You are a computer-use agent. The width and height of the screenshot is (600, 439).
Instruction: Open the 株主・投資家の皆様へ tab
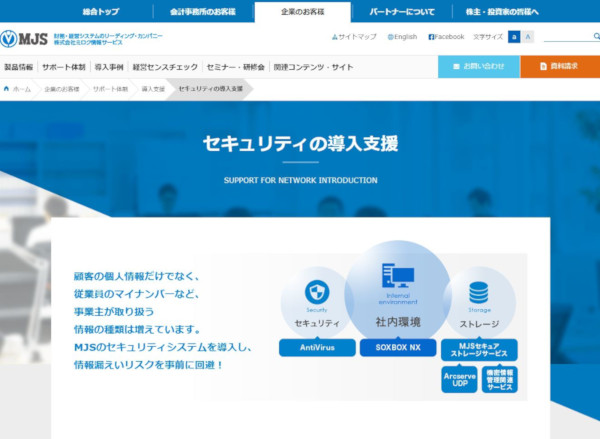pos(502,11)
